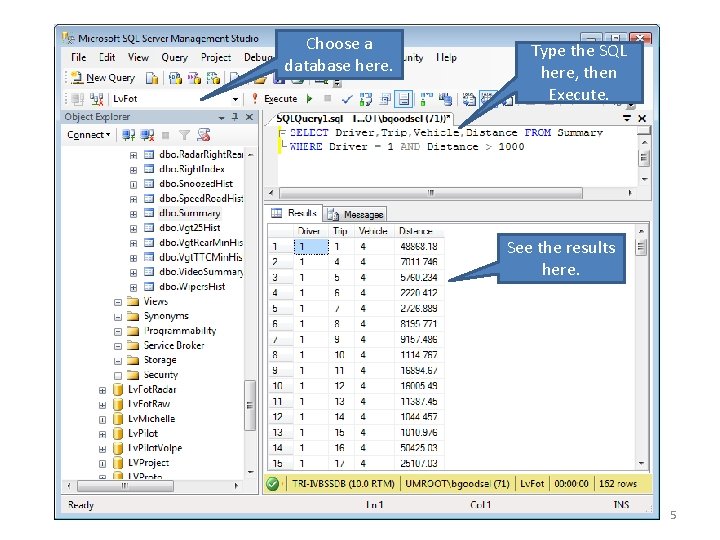Switch to the Messages tab
This screenshot has width=720, height=540.
tap(355, 214)
